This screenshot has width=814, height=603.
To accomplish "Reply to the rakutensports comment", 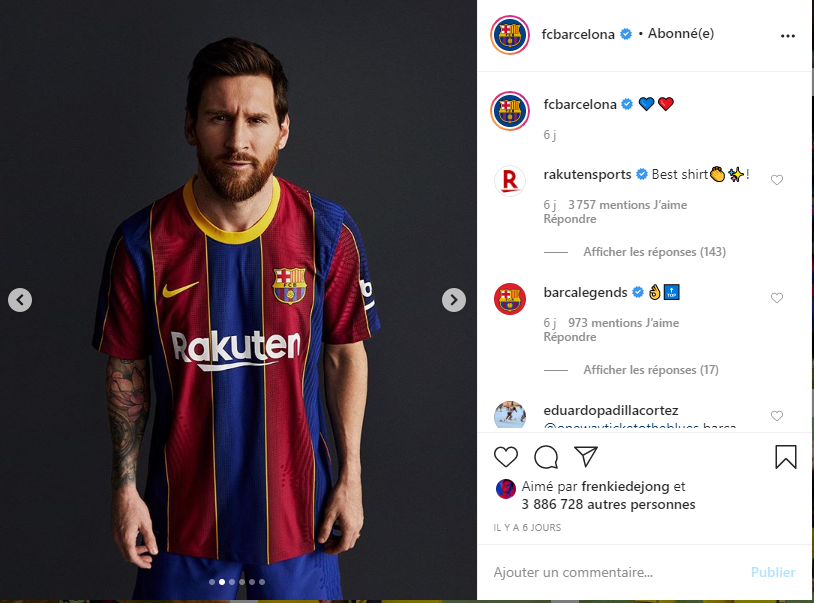I will [x=570, y=219].
